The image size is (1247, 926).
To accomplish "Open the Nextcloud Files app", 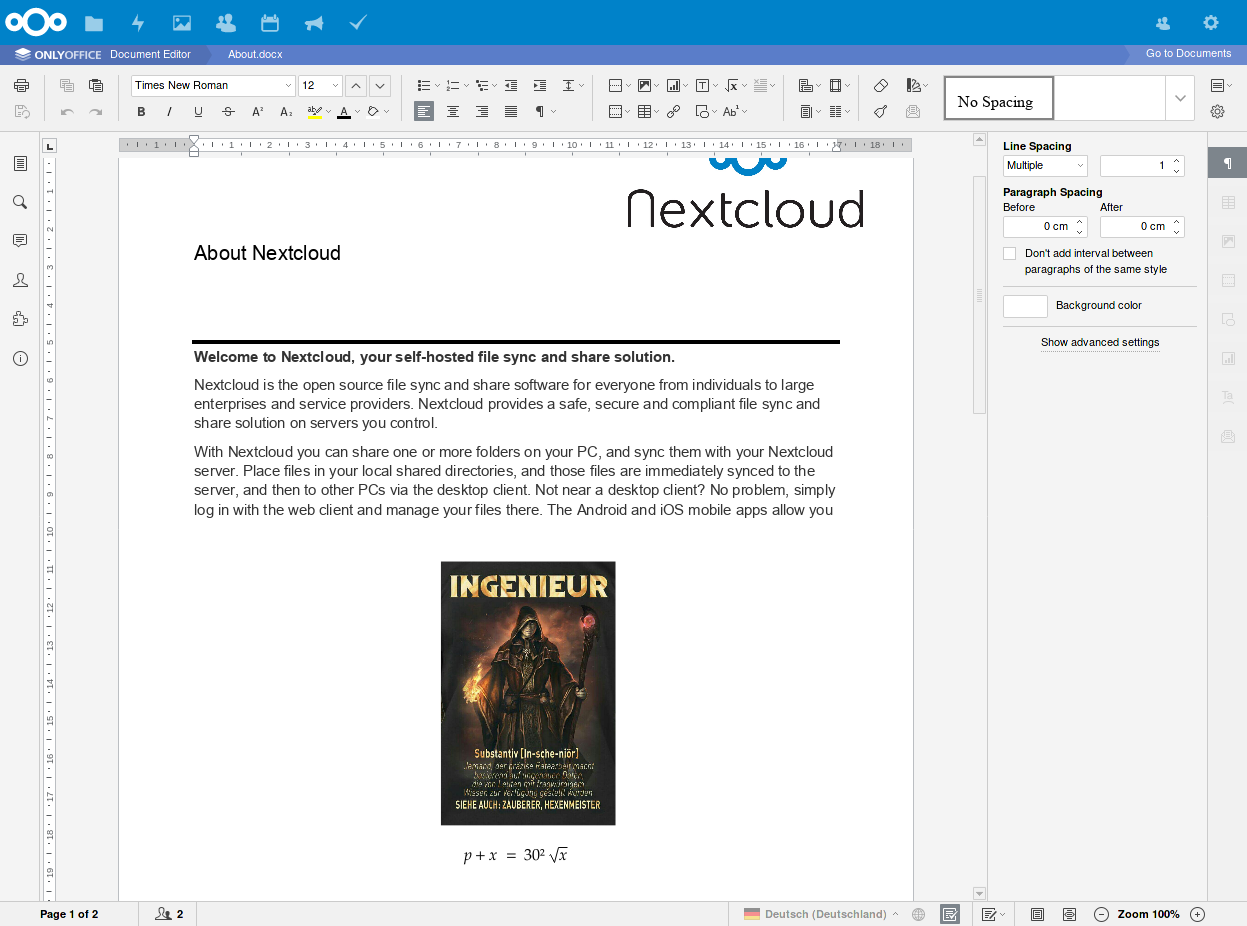I will pos(94,22).
